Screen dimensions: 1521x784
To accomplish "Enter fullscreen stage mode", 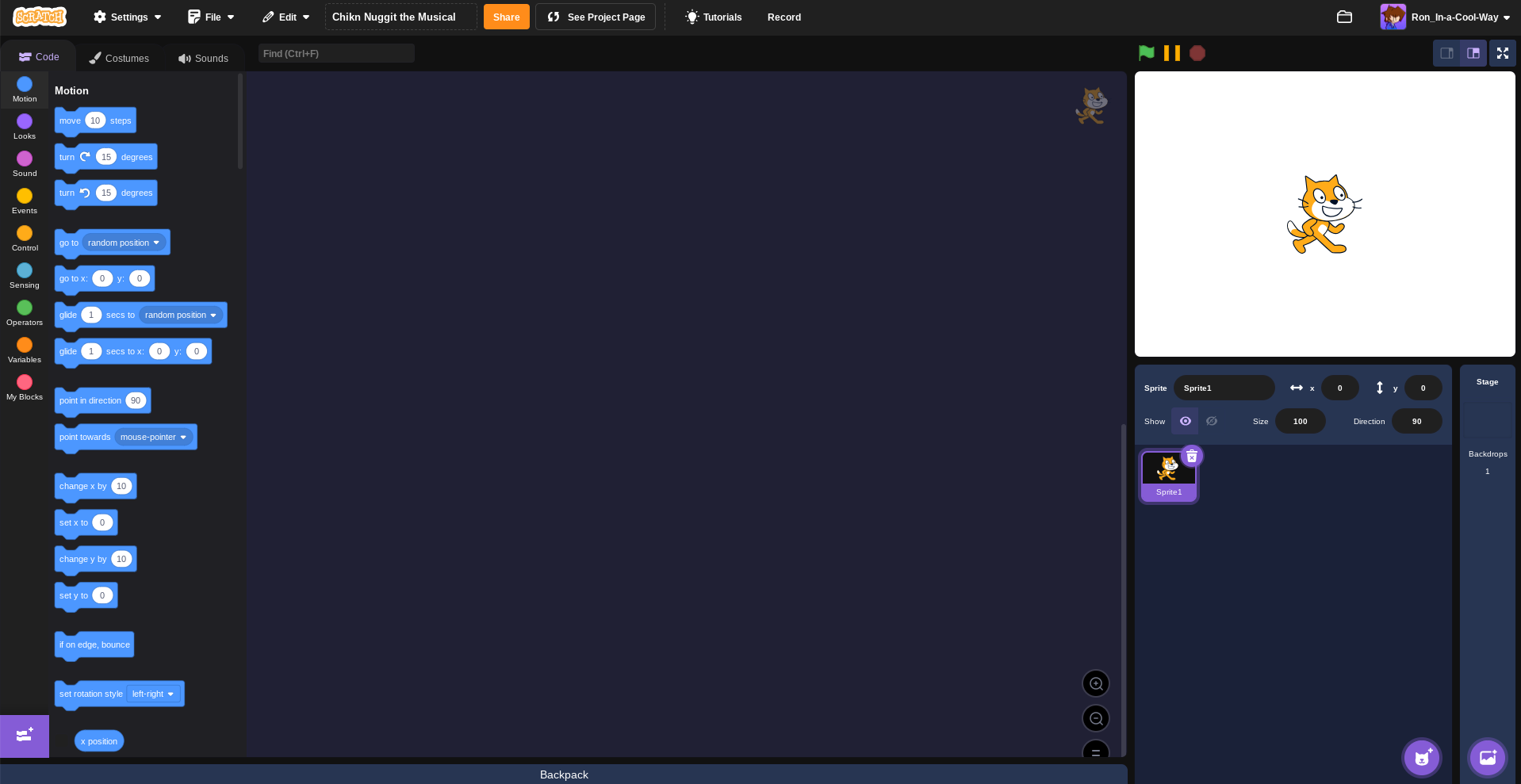I will (1501, 53).
